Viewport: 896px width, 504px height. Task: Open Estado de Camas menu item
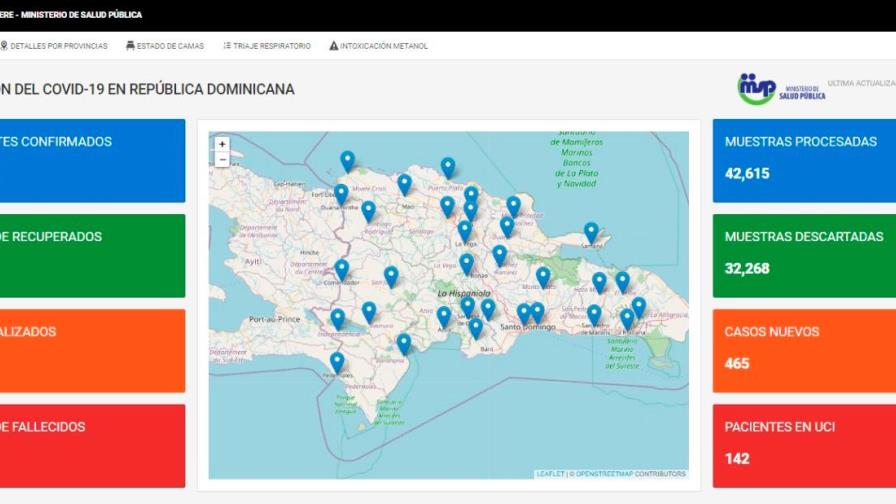click(x=165, y=46)
